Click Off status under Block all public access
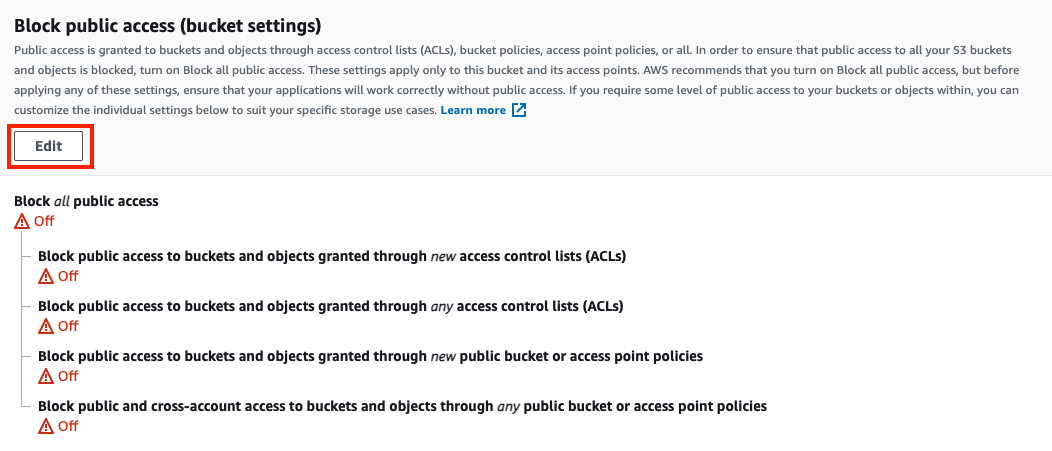The image size is (1052, 451). pyautogui.click(x=44, y=221)
